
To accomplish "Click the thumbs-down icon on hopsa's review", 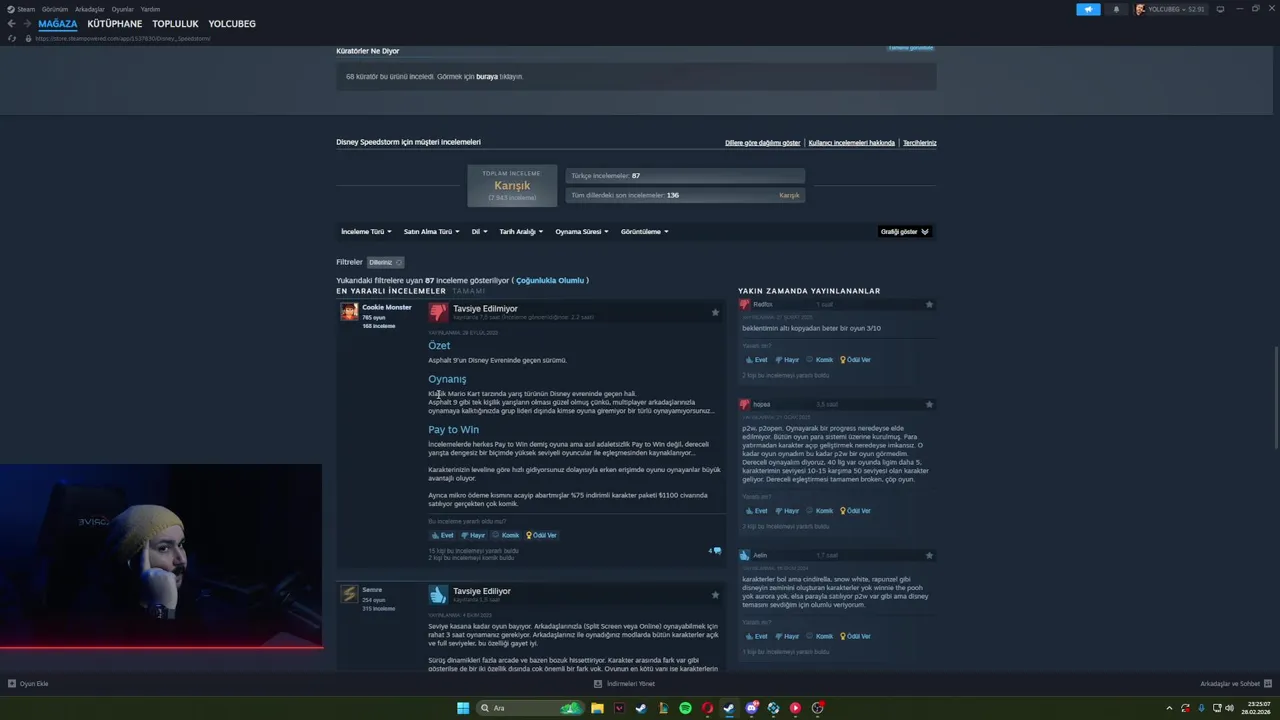I will coord(745,404).
